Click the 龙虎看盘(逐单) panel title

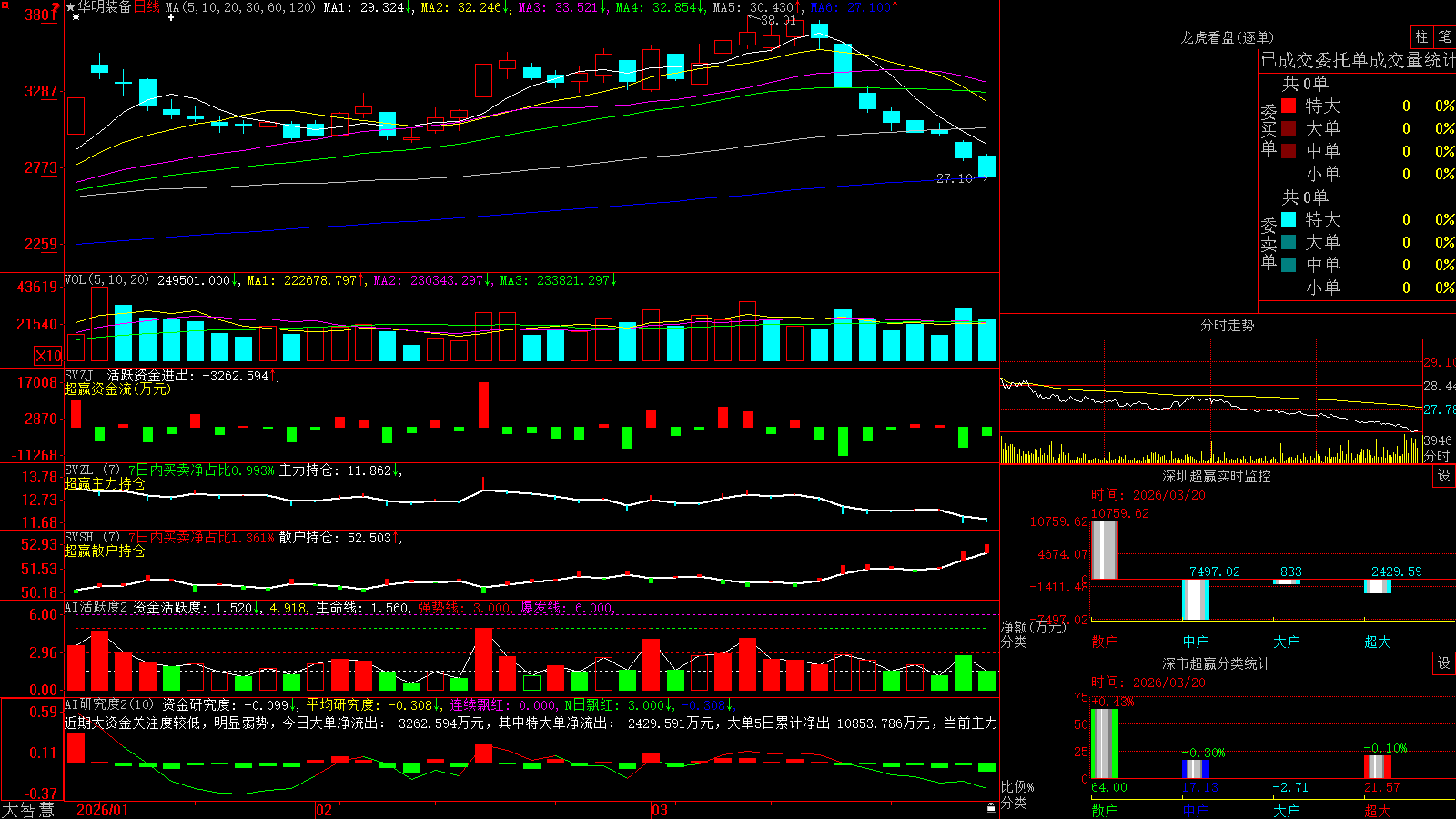pos(1228,37)
